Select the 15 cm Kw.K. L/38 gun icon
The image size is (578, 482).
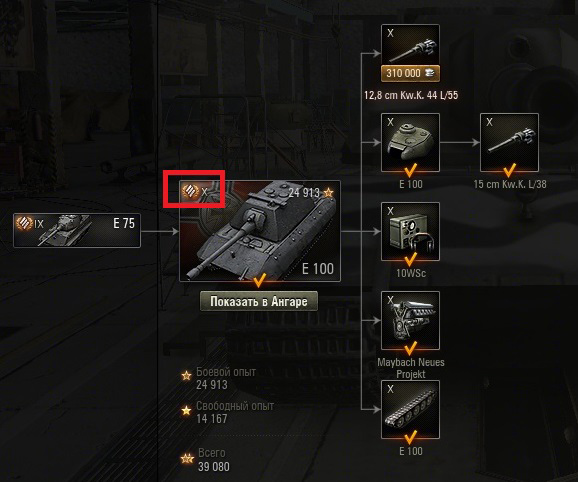tap(509, 142)
